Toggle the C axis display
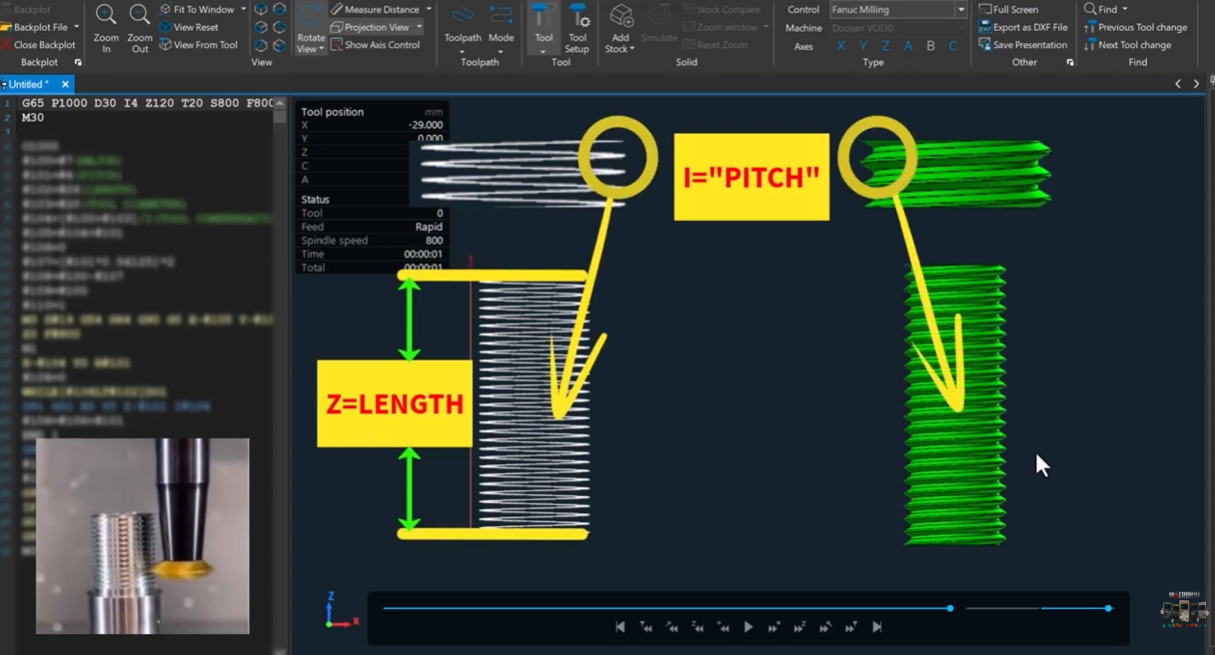1215x655 pixels. [953, 46]
